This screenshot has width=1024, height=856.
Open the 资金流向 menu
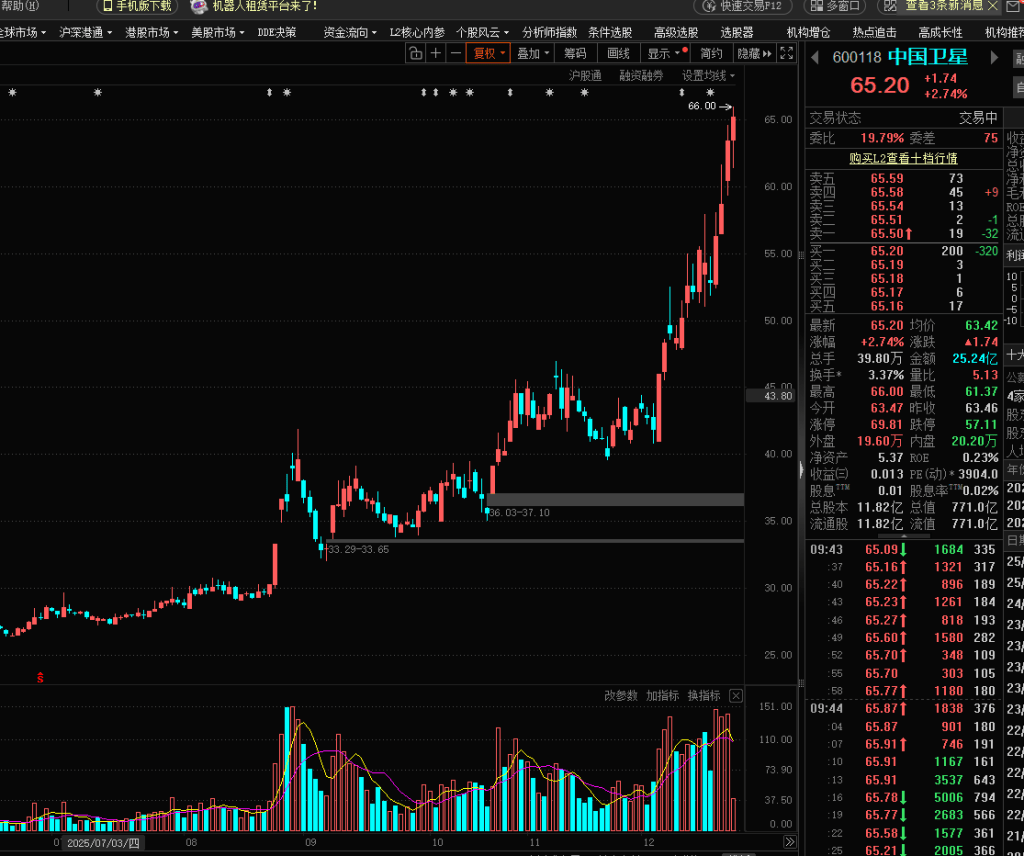(348, 32)
